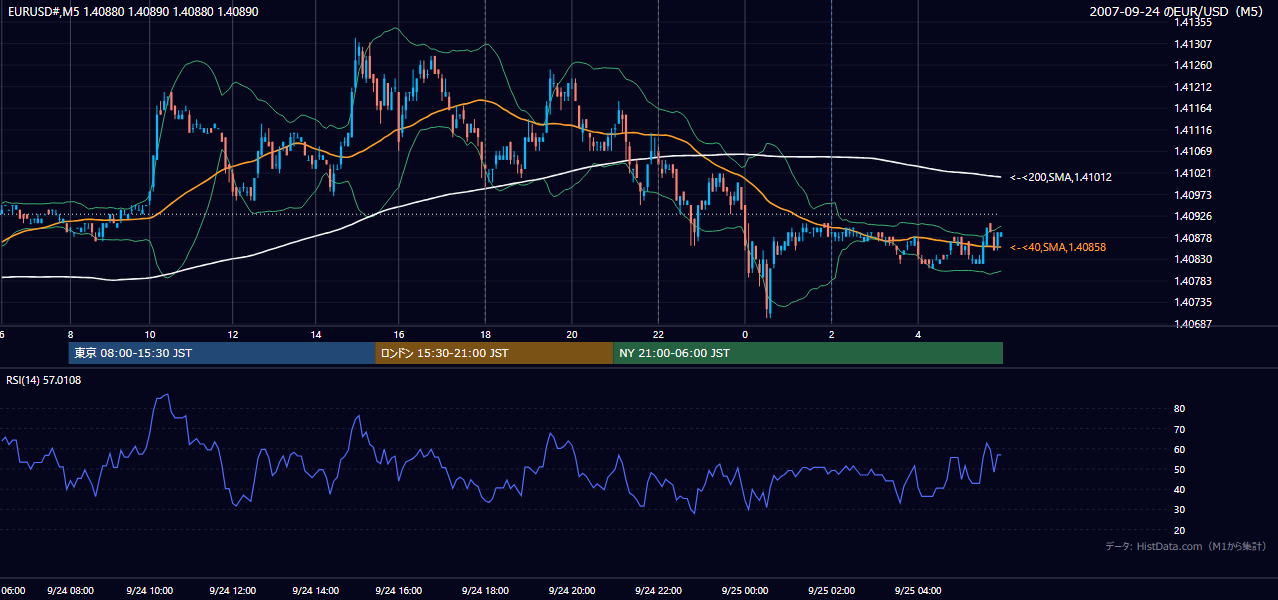Select the Tokyo 08:00-15:30 JST session bar
Viewport: 1278px width, 600px height.
tap(222, 353)
